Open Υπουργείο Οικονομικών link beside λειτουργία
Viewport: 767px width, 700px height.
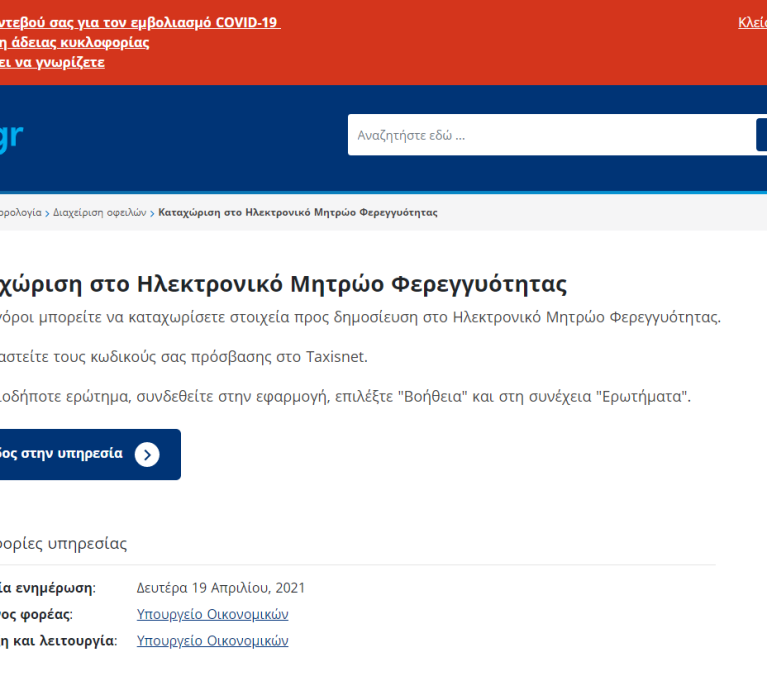point(212,641)
